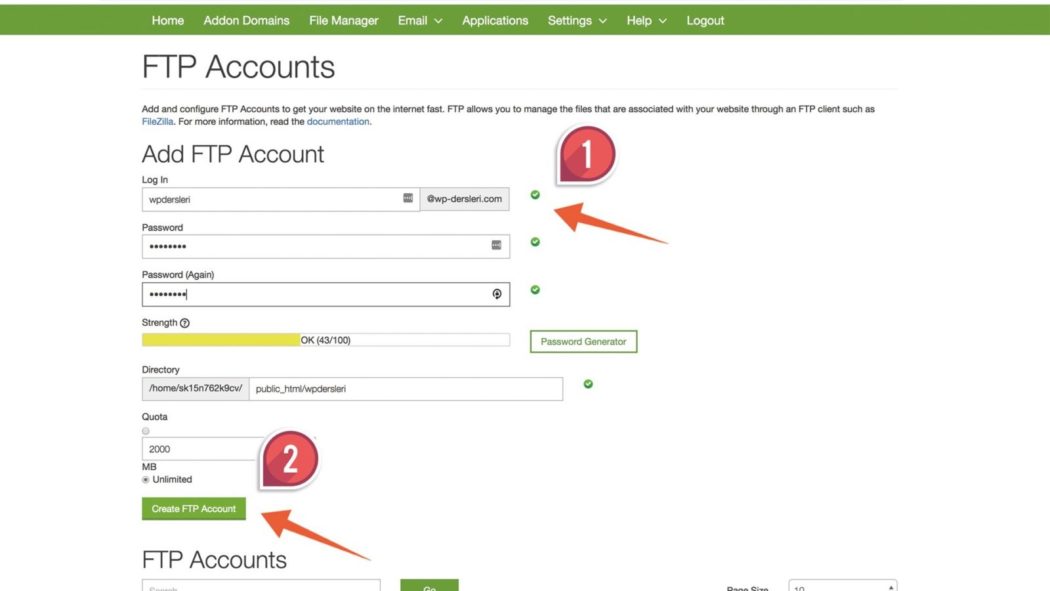
Task: Click the yellow password strength meter bar
Action: 221,340
